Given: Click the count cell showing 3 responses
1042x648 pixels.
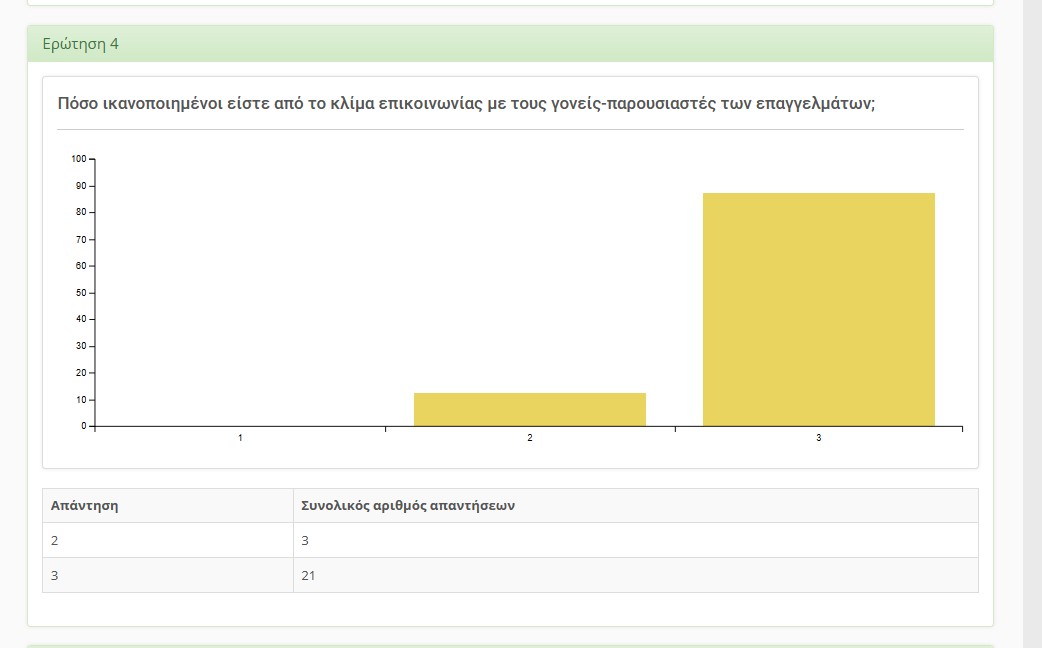Looking at the screenshot, I should tap(306, 540).
